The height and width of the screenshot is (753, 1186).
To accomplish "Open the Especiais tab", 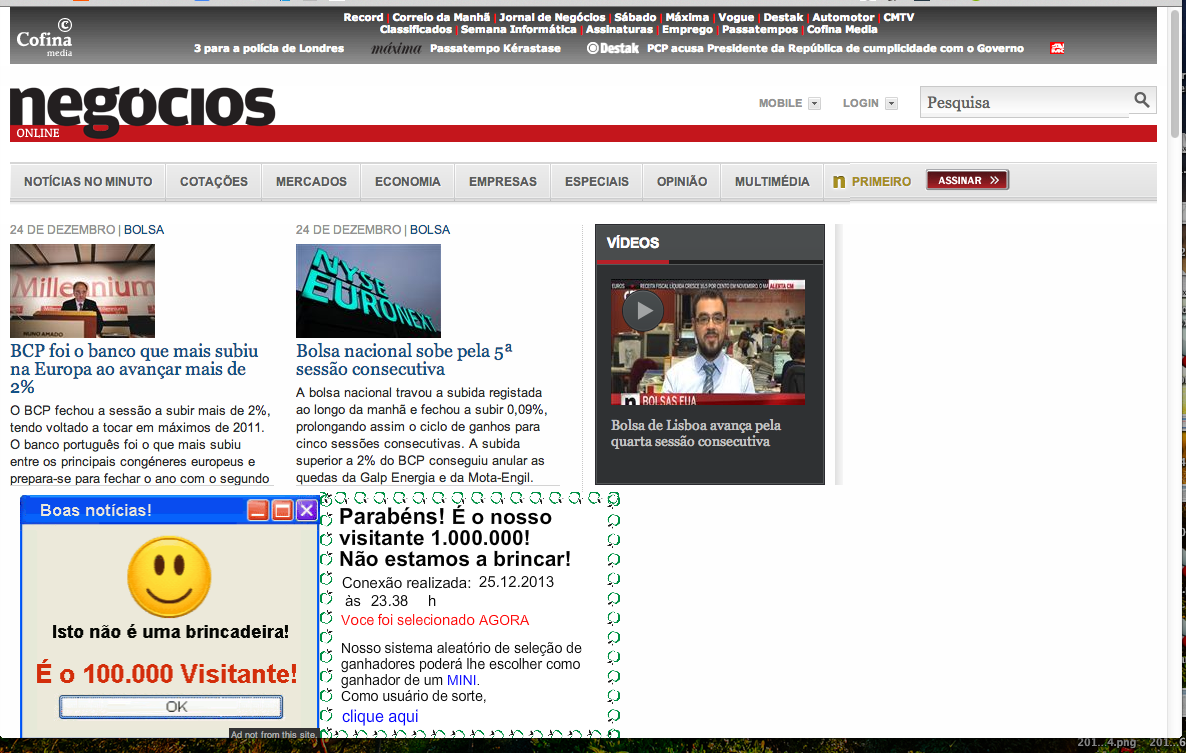I will point(597,181).
